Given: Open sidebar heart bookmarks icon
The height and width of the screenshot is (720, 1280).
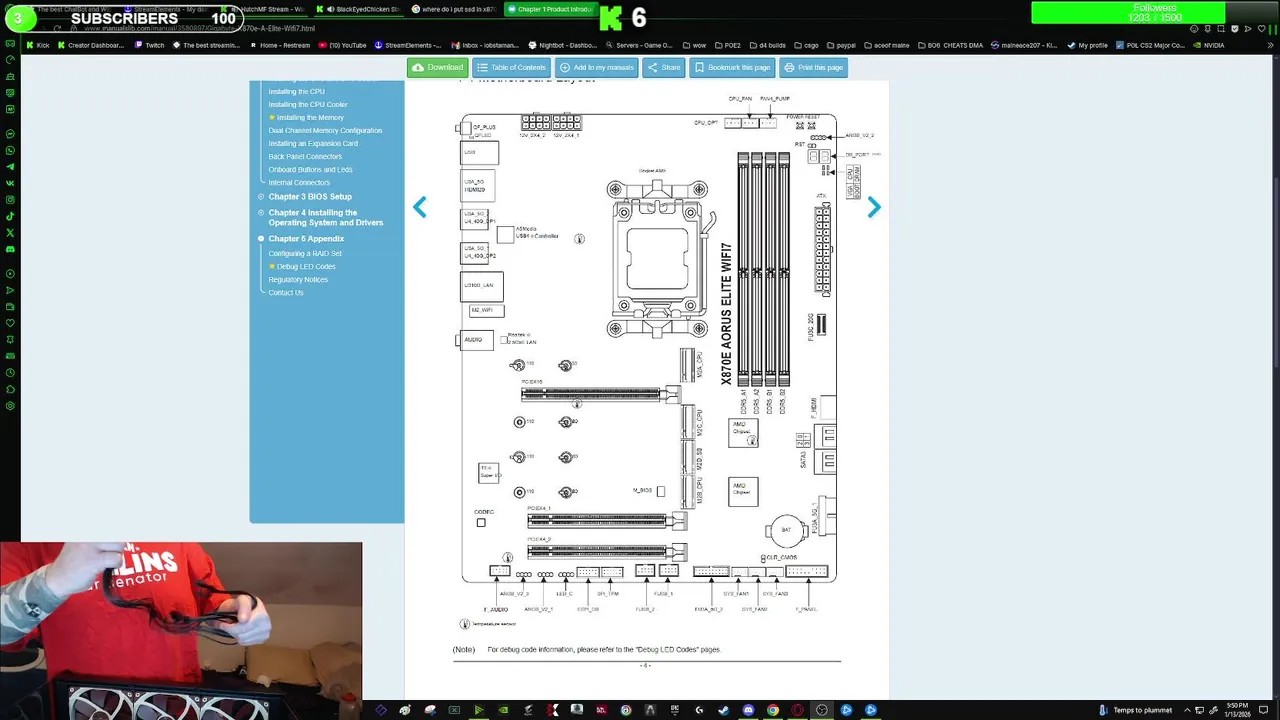Looking at the screenshot, I should tap(10, 323).
